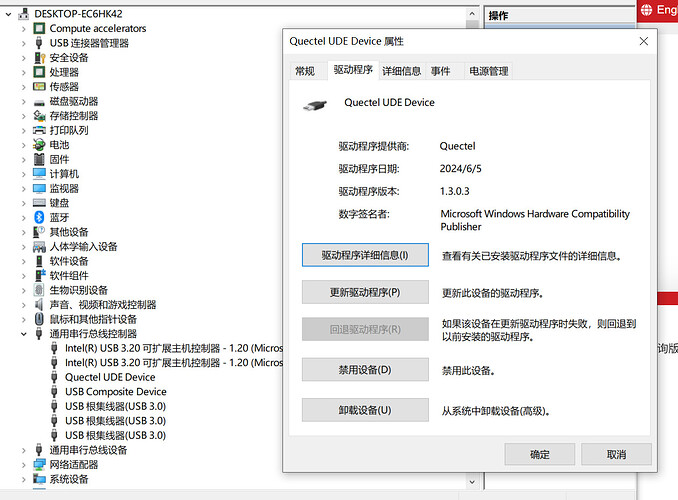
Task: Click the print queue printer icon
Action: [x=39, y=130]
